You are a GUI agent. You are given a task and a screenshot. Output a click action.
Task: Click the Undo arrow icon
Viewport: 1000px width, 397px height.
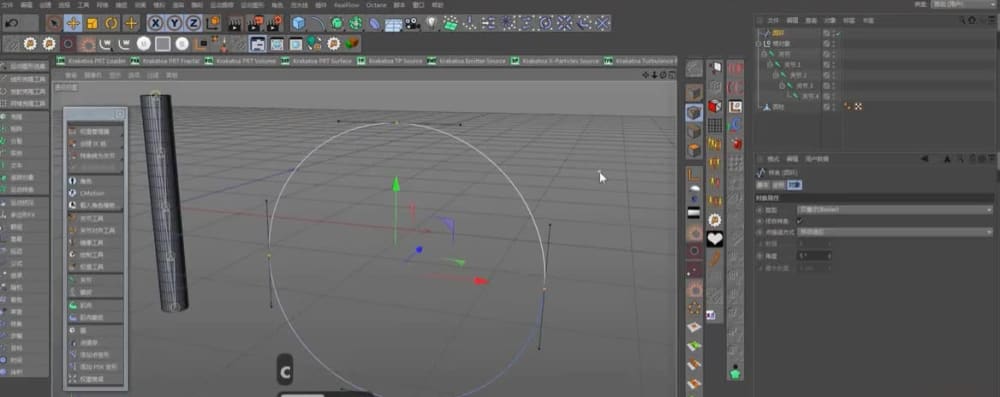click(x=11, y=24)
